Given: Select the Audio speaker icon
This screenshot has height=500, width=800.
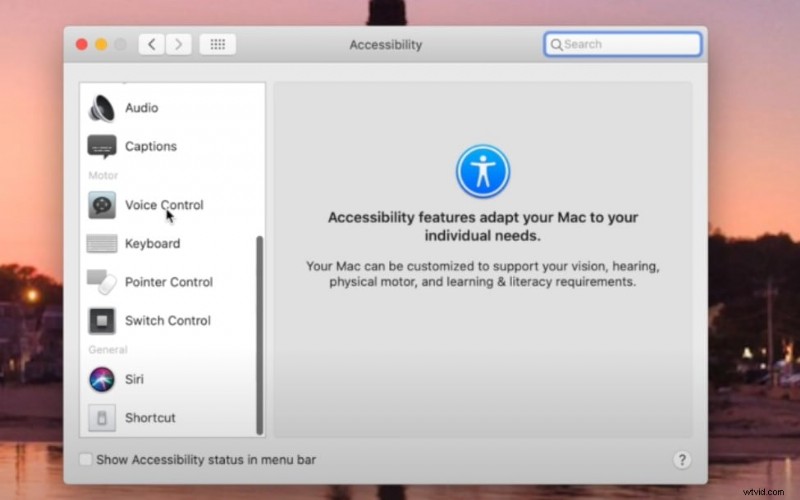Looking at the screenshot, I should click(102, 108).
